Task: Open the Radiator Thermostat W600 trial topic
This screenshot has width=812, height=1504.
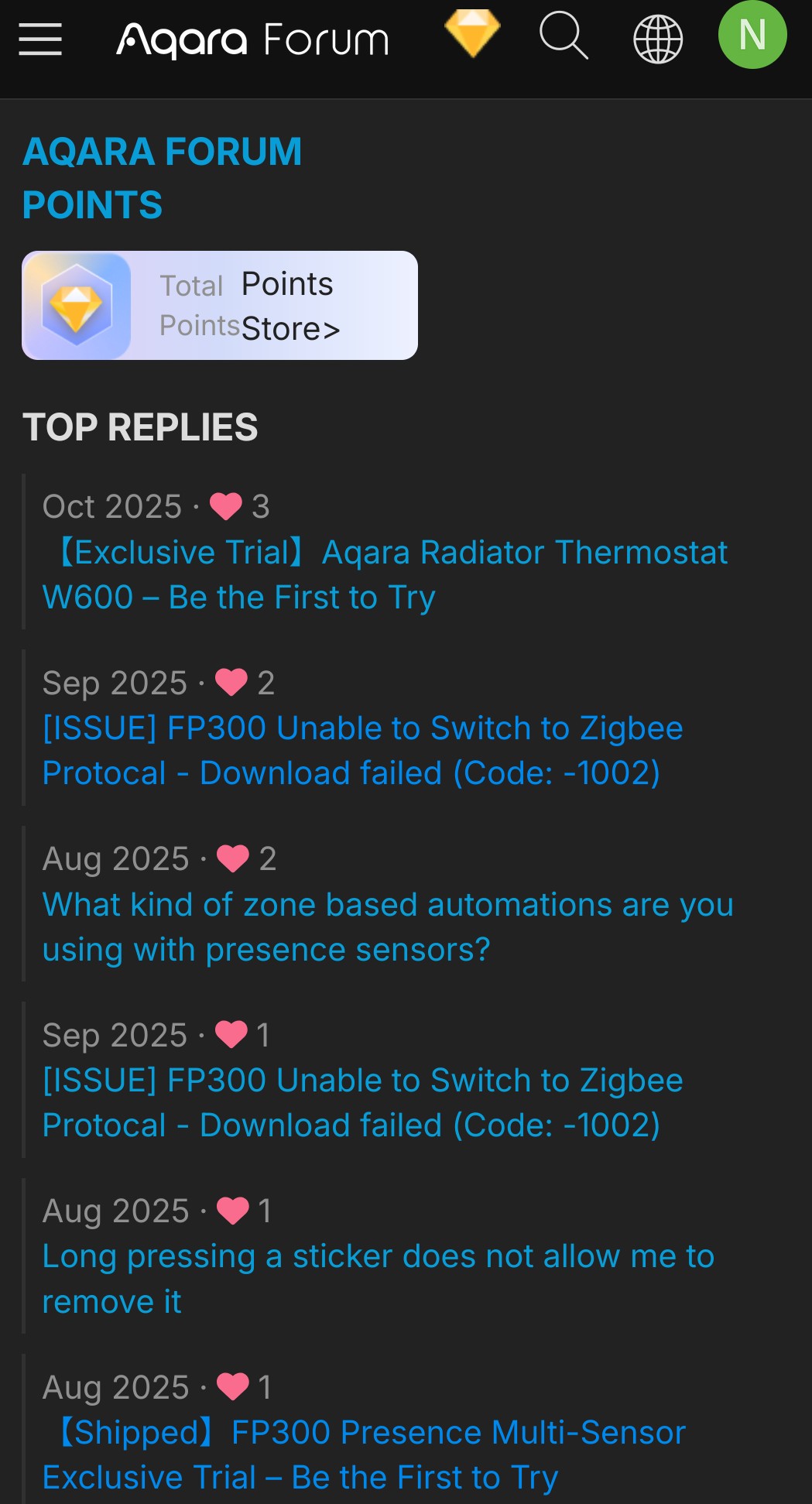Action: pyautogui.click(x=385, y=574)
